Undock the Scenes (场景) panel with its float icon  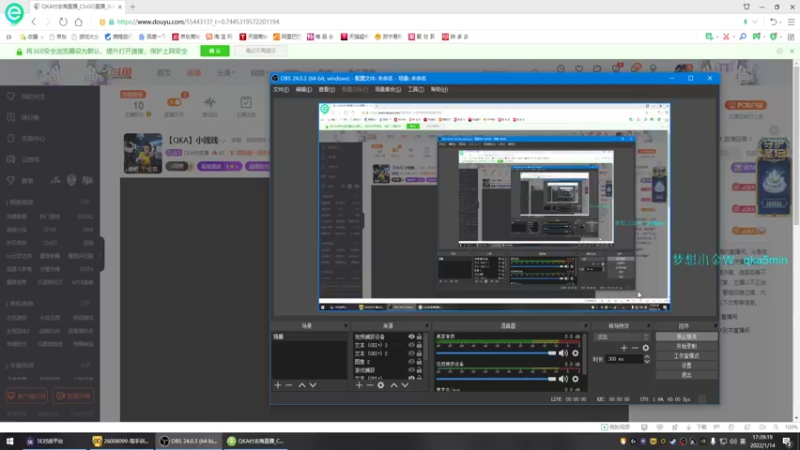(x=345, y=326)
